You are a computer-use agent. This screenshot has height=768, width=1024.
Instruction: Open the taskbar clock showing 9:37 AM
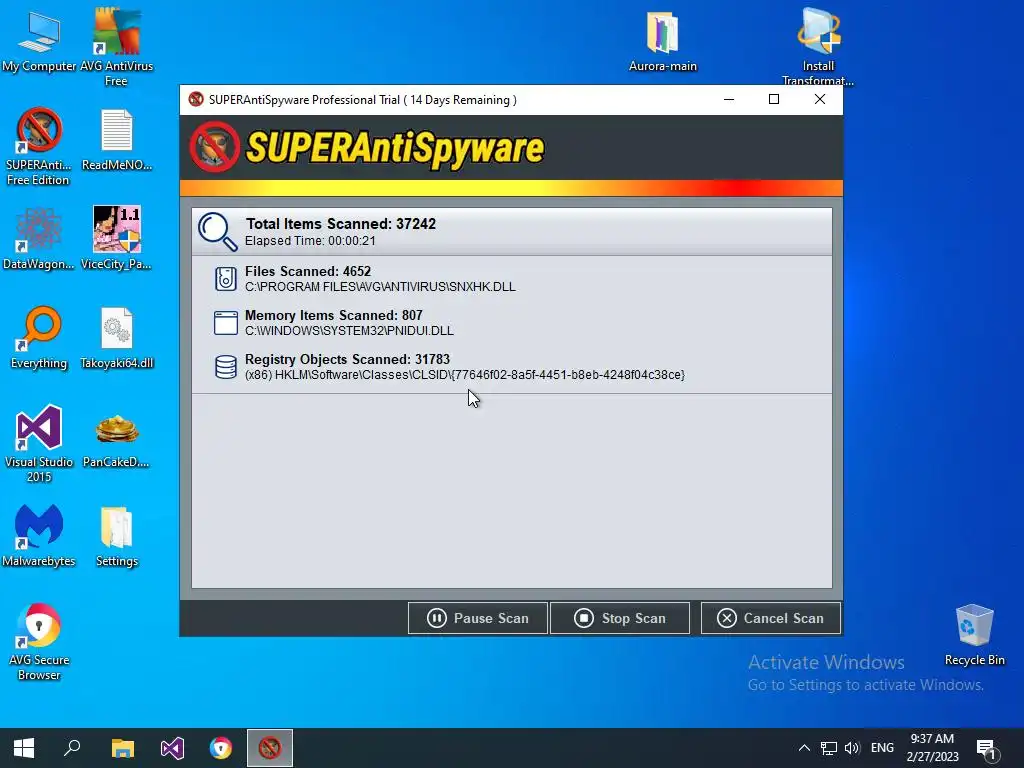pyautogui.click(x=933, y=748)
